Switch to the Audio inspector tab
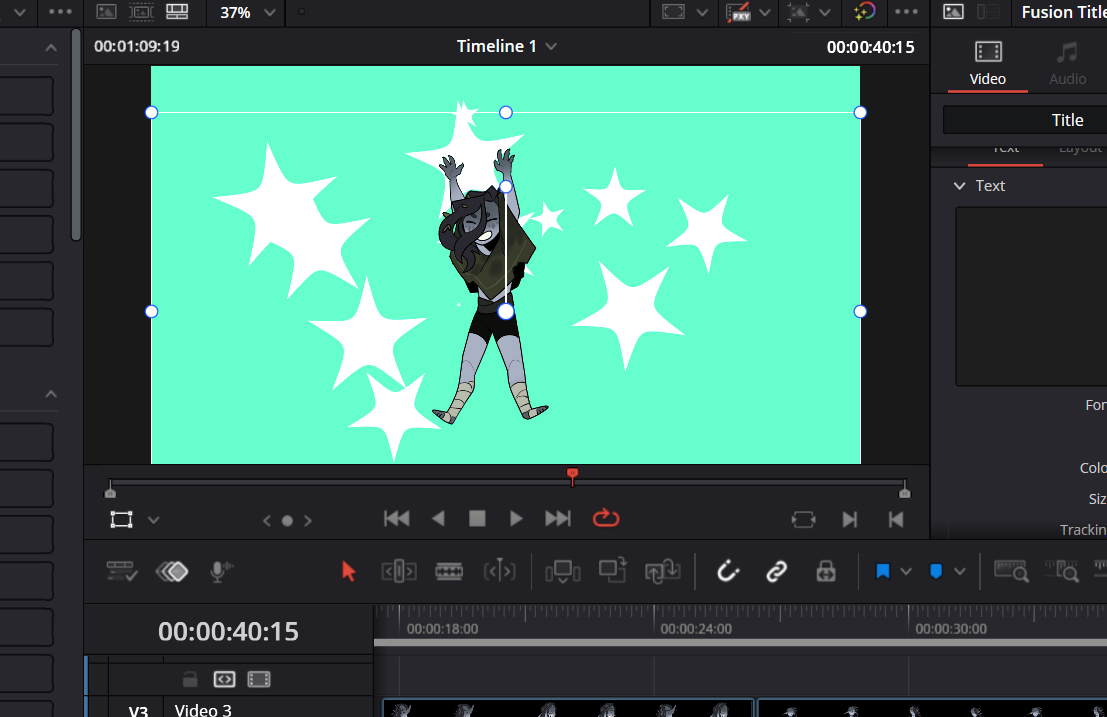 1068,62
